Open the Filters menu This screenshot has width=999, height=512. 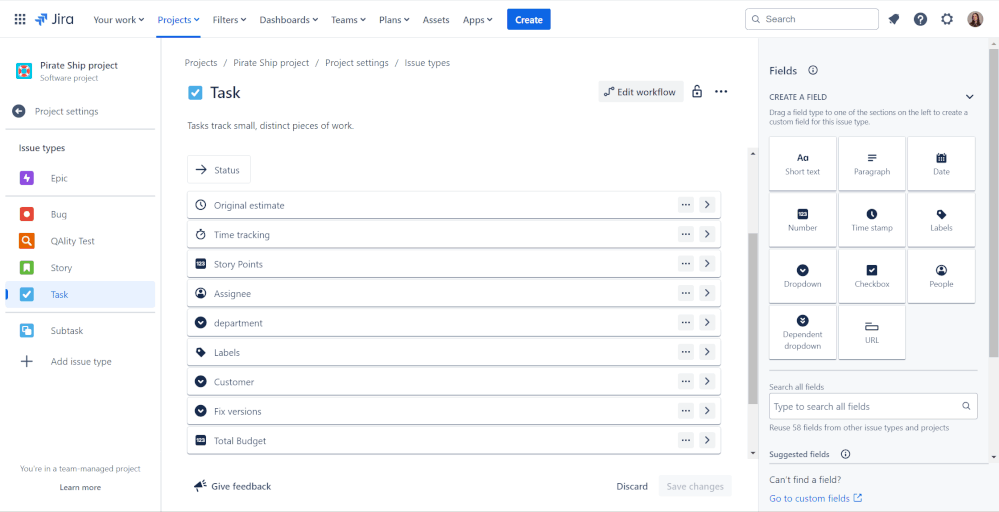229,20
